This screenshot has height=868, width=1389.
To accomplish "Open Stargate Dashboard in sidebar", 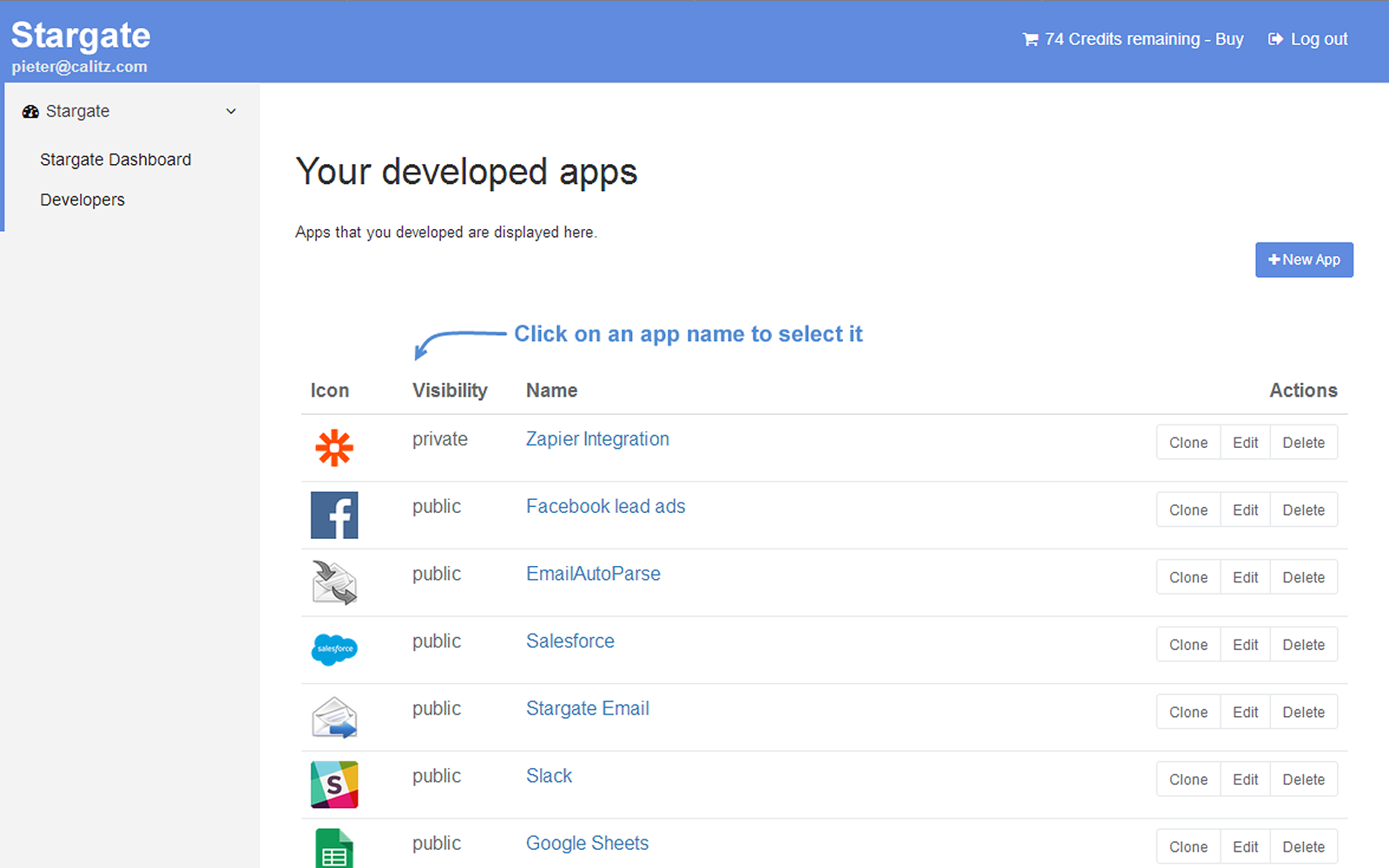I will click(115, 160).
